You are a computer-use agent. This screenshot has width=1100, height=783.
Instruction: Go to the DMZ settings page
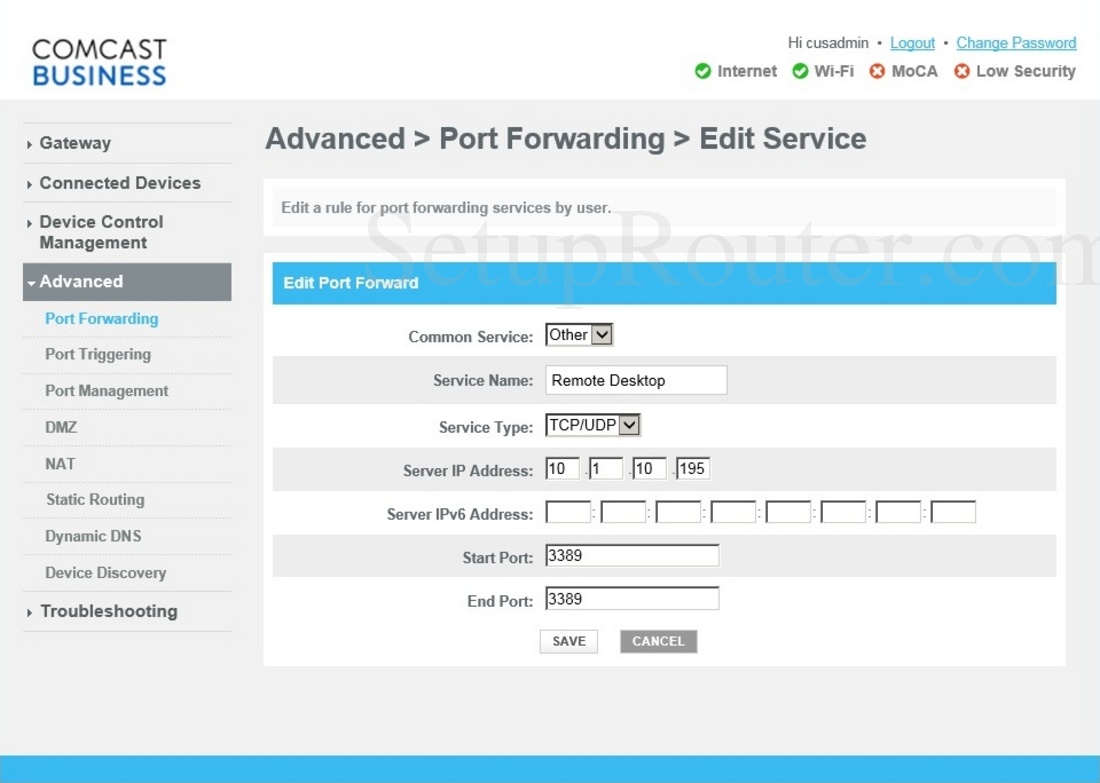61,427
